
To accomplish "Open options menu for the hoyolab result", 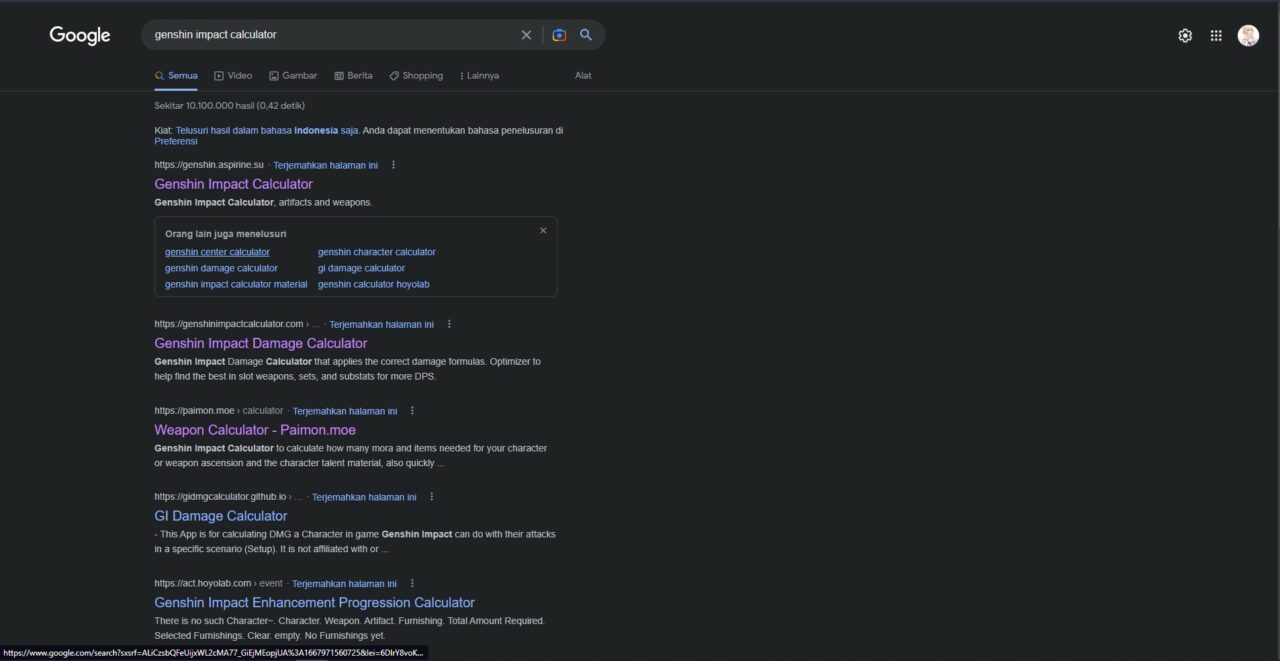I will point(411,583).
